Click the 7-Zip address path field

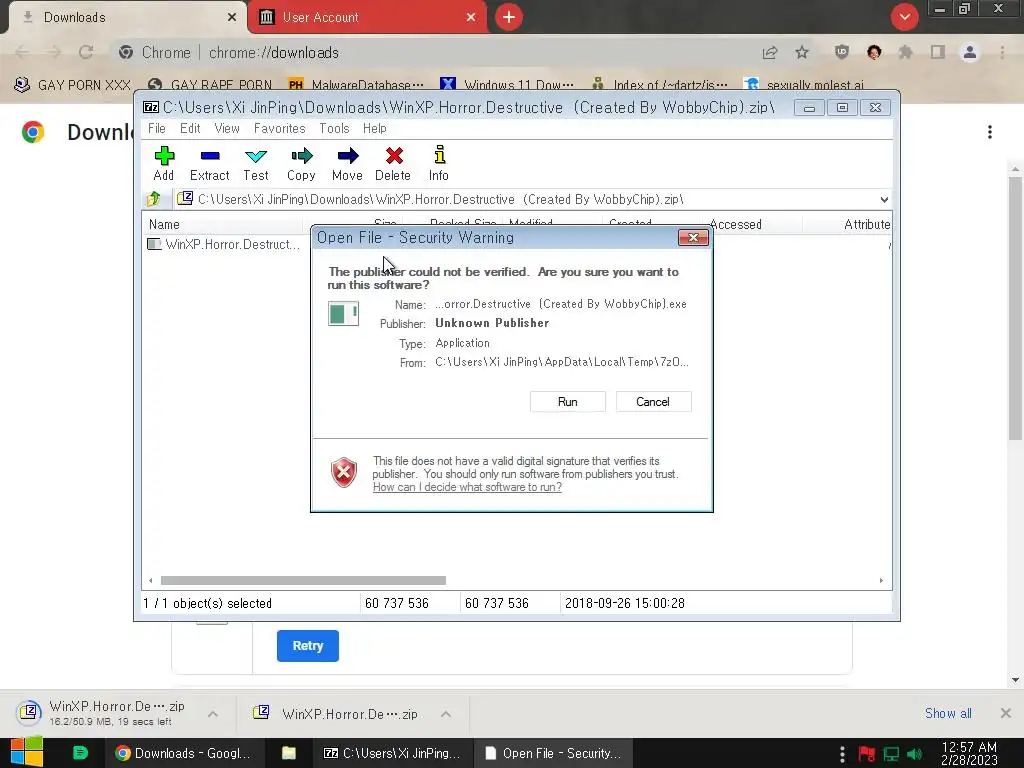[x=526, y=199]
